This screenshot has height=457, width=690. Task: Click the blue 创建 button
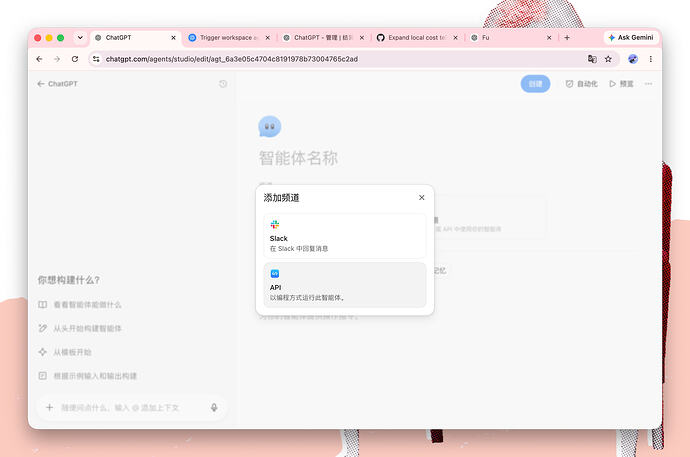[x=535, y=84]
